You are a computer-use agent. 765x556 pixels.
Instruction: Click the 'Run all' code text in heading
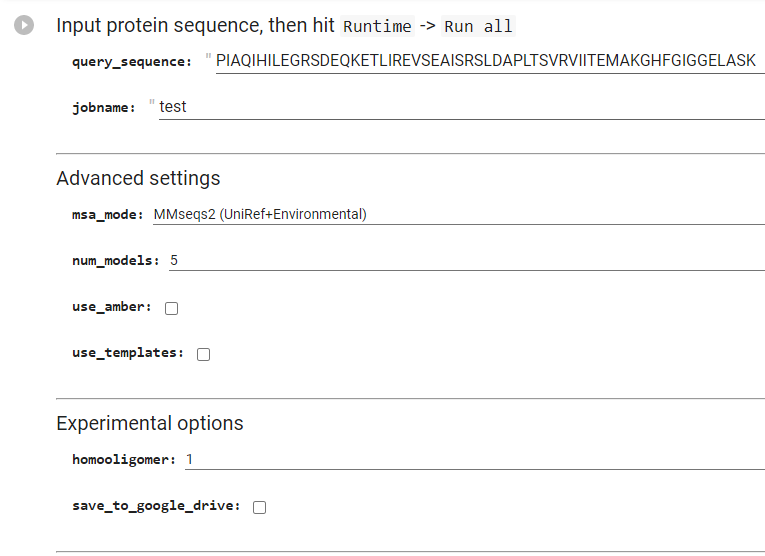click(478, 26)
